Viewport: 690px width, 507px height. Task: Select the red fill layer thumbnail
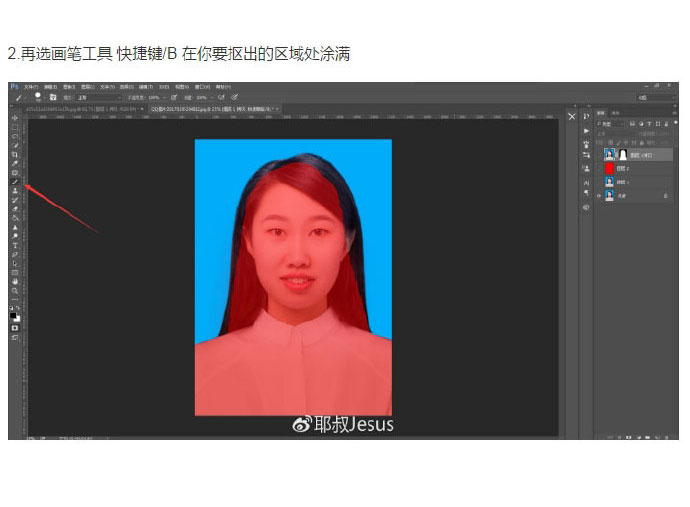coord(609,168)
